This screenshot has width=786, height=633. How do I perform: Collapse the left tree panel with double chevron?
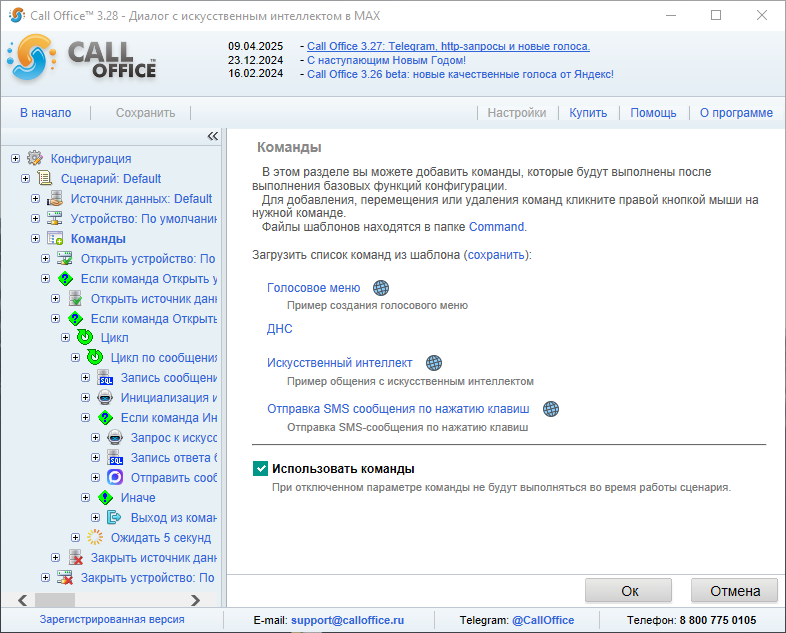[x=212, y=136]
